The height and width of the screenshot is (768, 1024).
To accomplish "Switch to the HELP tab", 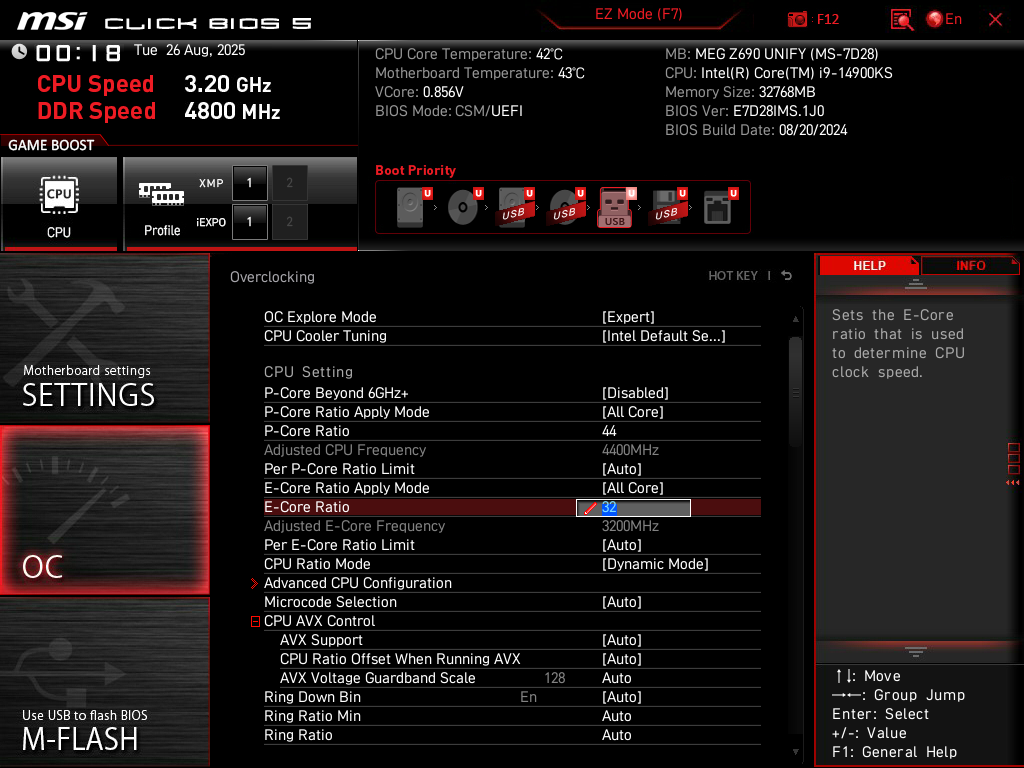I will click(869, 265).
